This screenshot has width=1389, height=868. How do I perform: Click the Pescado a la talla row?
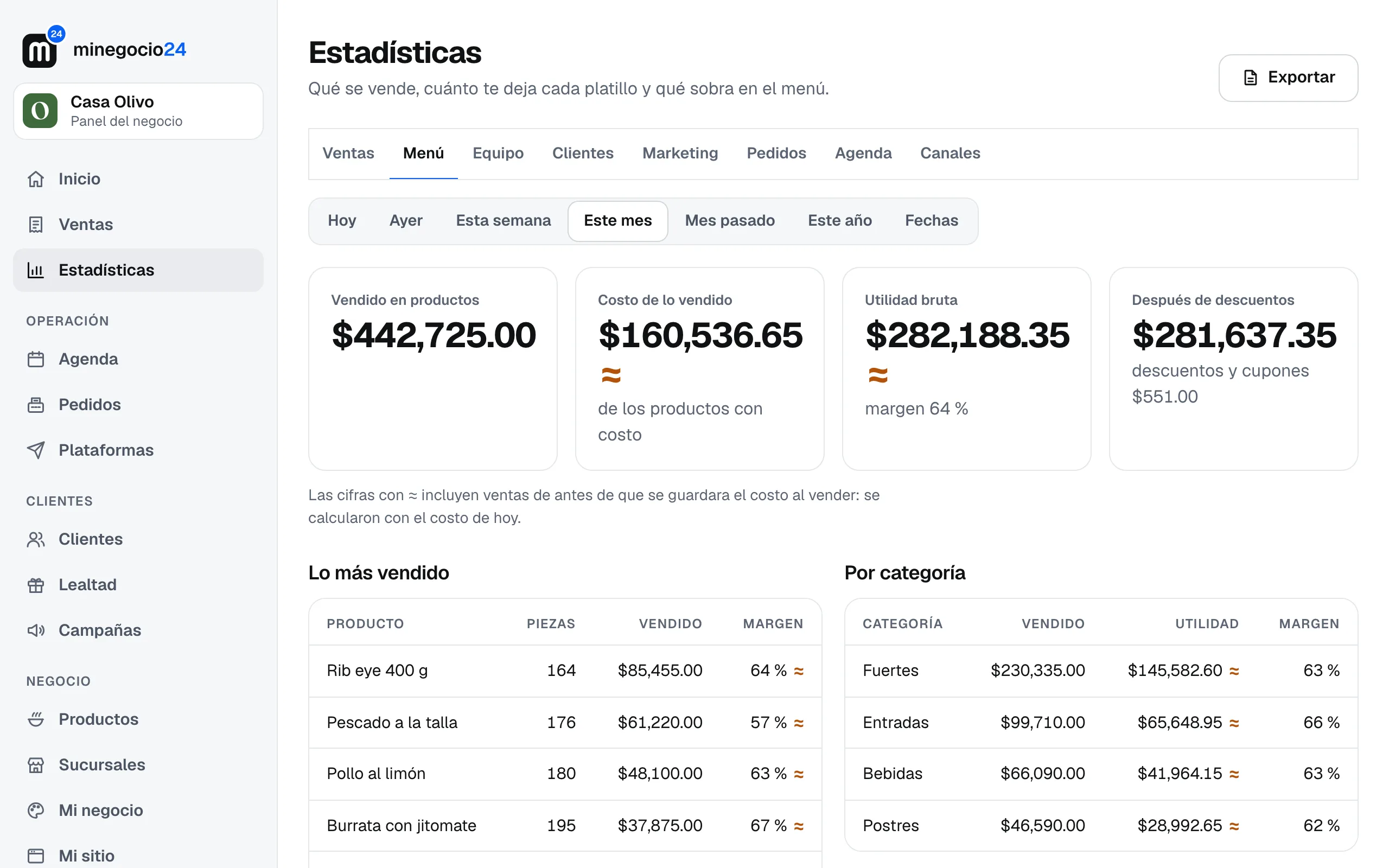[x=565, y=723]
